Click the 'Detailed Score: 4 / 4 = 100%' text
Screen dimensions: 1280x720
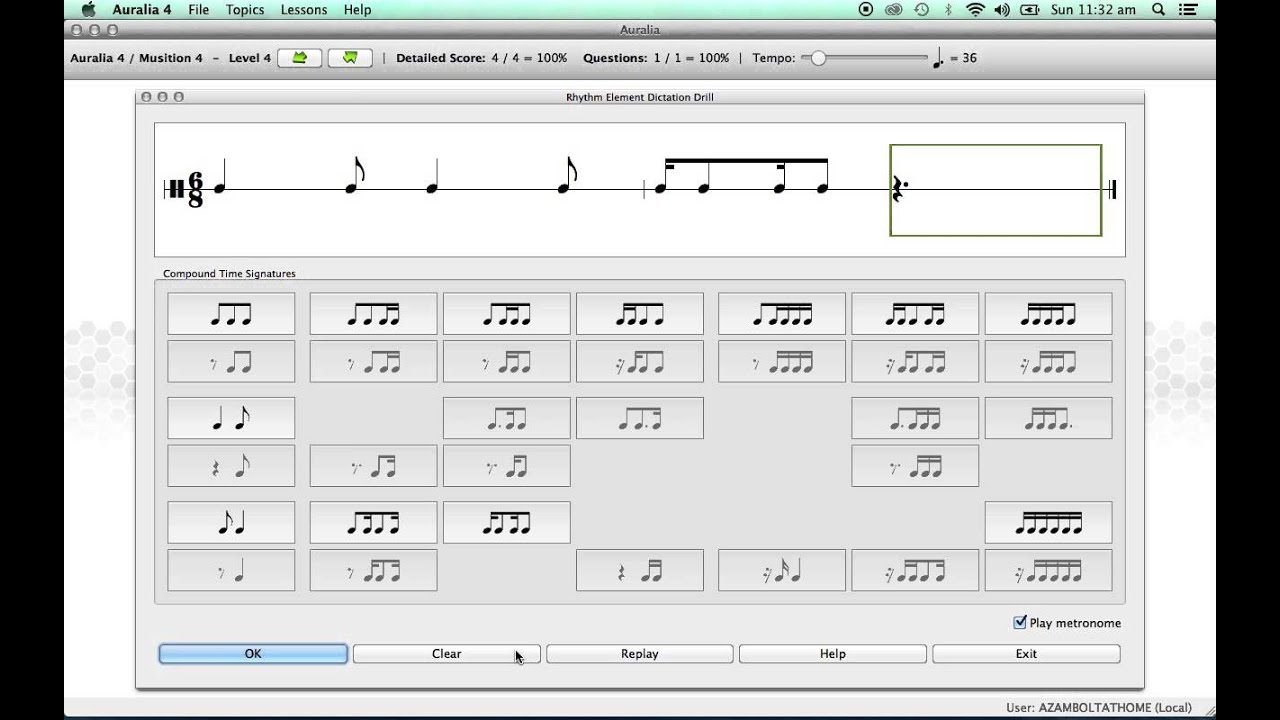point(481,58)
